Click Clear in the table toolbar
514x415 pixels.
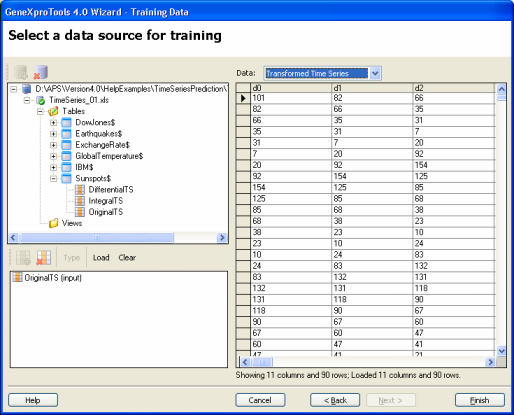[127, 258]
